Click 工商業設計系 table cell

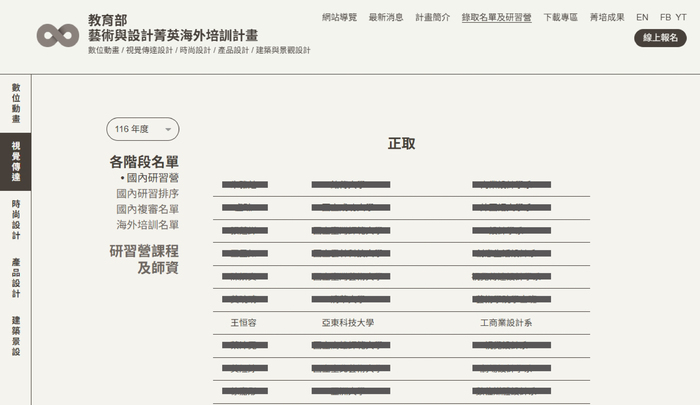(506, 322)
